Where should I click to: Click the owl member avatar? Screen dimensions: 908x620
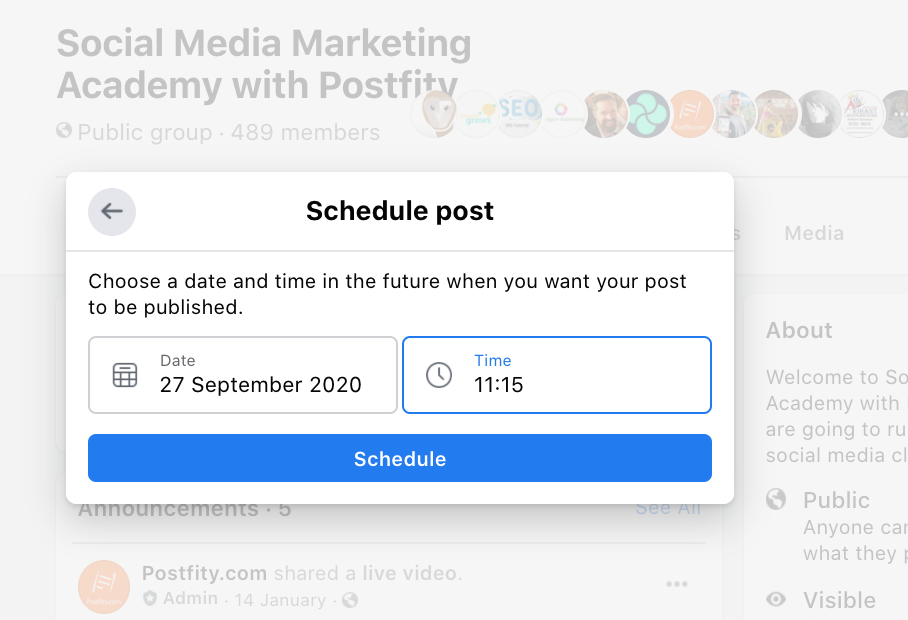click(x=434, y=114)
